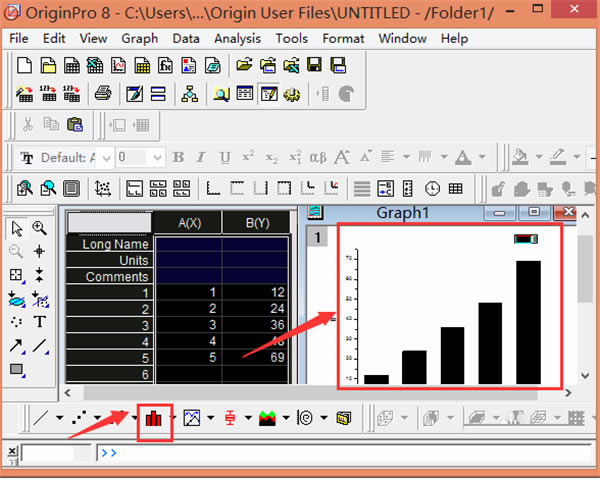
Task: Click the New Layout icon
Action: click(x=189, y=65)
